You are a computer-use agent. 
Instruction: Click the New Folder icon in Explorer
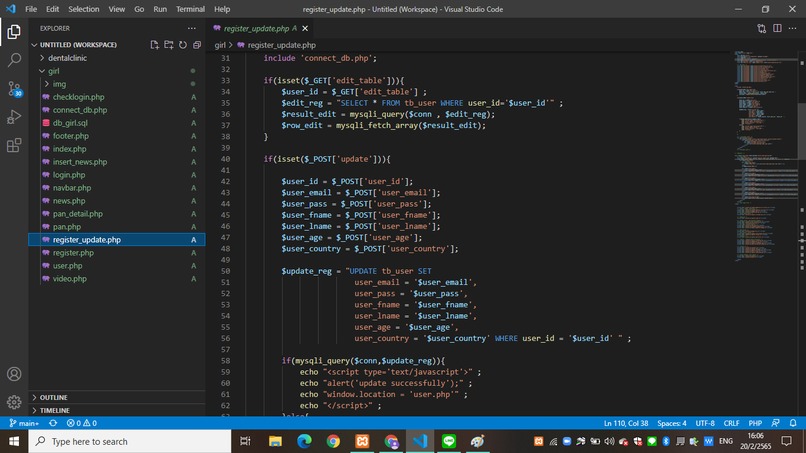pos(169,45)
